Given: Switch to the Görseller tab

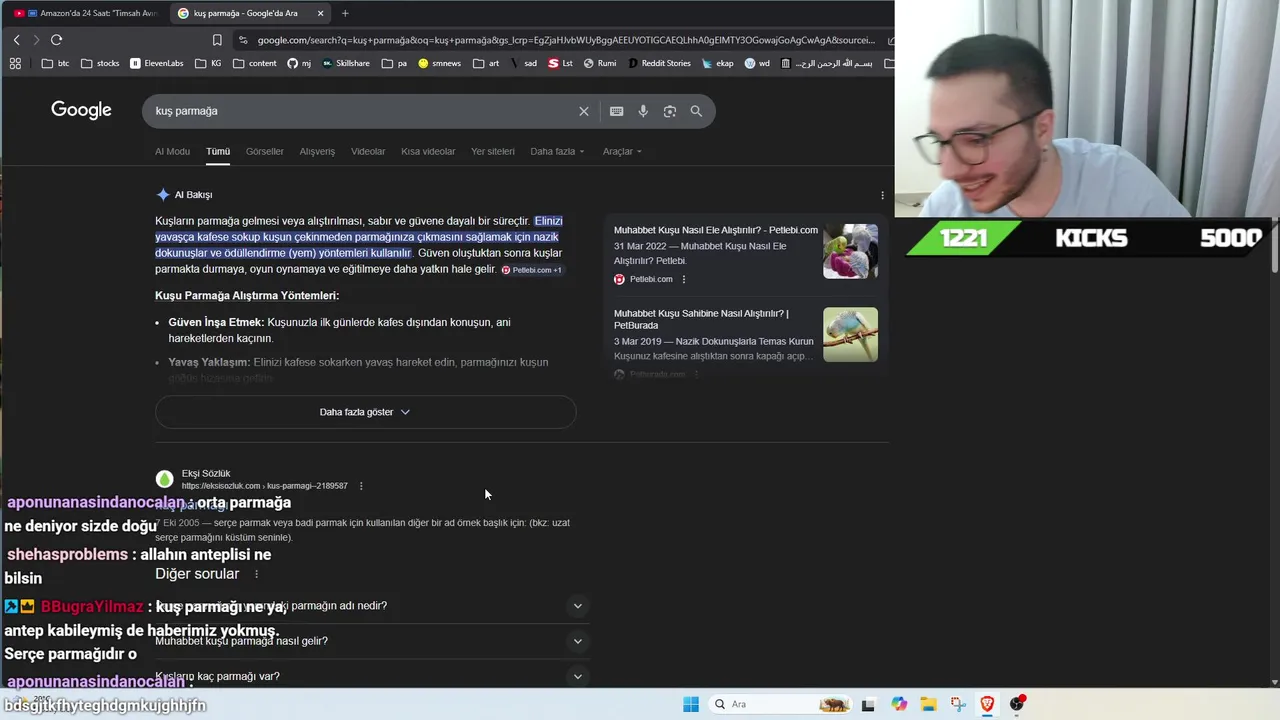Looking at the screenshot, I should 265,152.
